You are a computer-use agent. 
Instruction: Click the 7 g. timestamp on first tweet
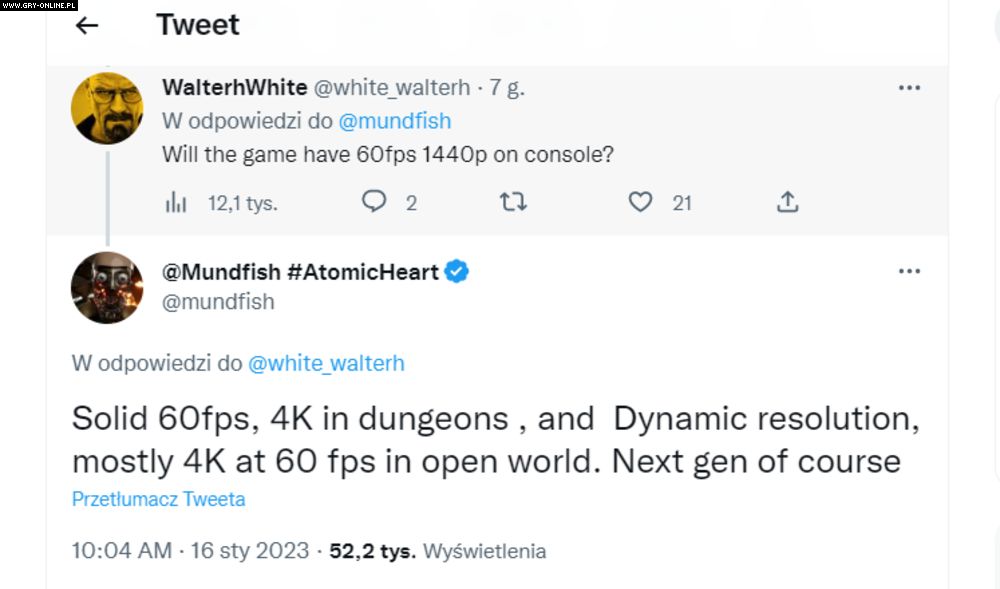click(507, 88)
